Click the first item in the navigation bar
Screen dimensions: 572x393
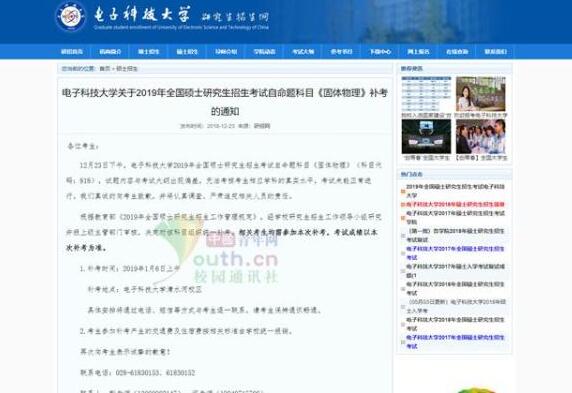click(x=72, y=52)
